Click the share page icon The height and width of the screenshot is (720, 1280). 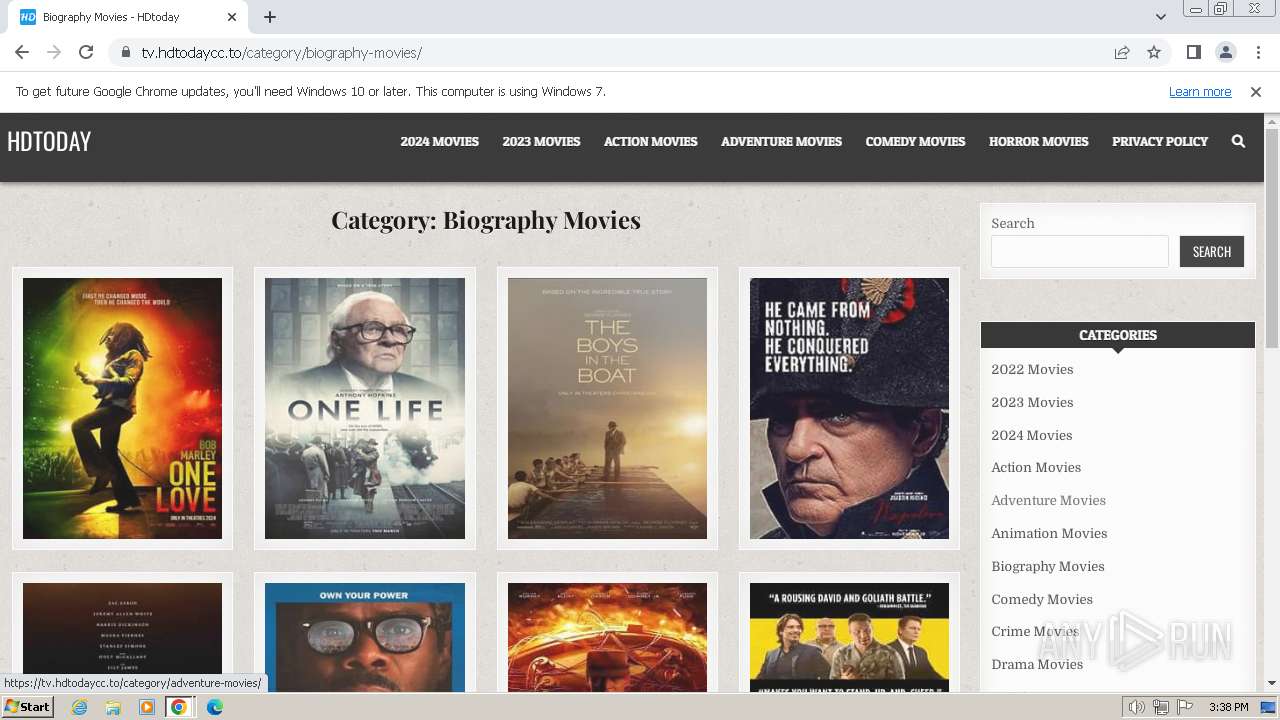[x=1122, y=52]
